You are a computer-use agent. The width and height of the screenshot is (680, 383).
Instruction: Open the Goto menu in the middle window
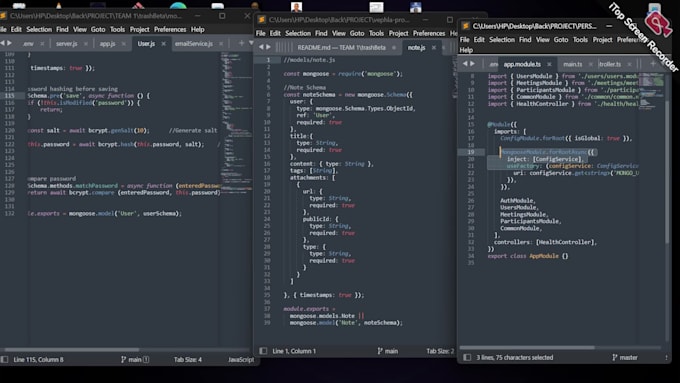pos(357,33)
